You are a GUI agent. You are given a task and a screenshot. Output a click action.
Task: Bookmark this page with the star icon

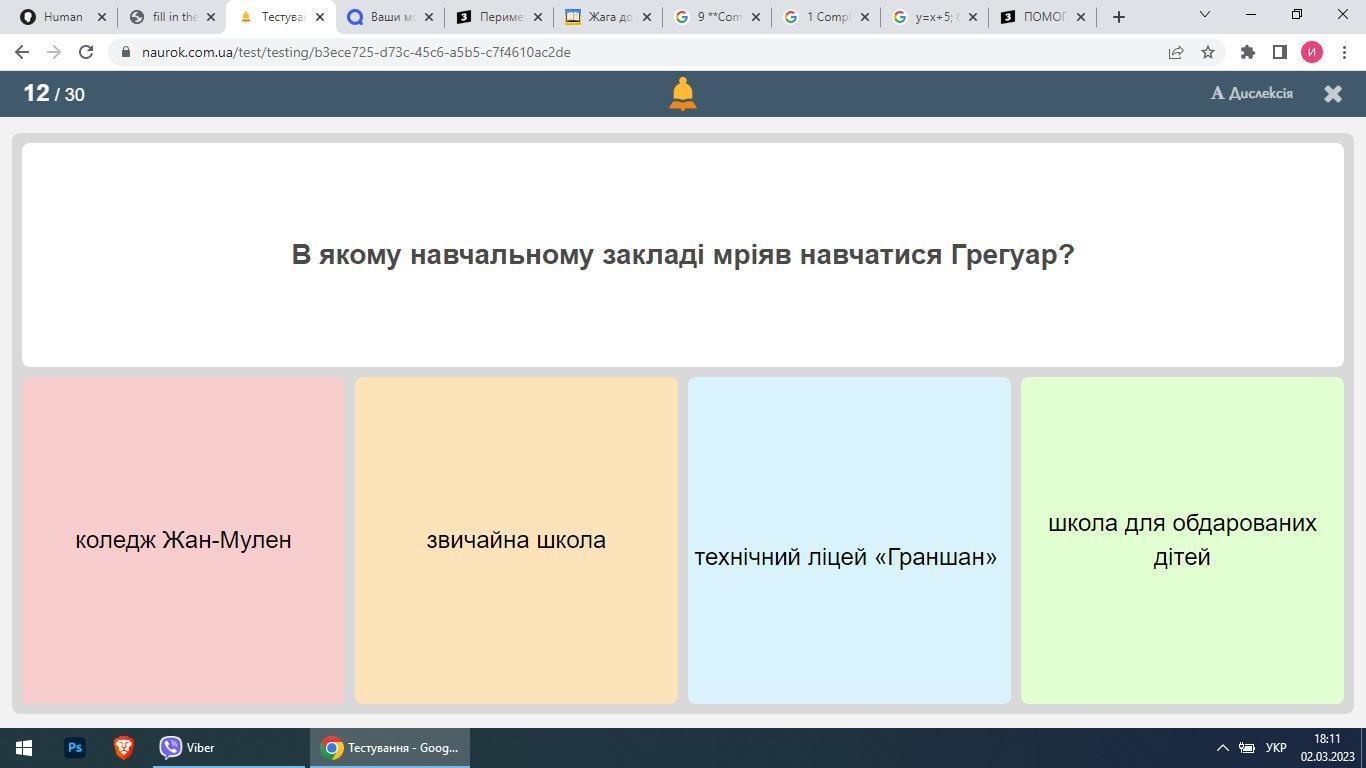1208,52
